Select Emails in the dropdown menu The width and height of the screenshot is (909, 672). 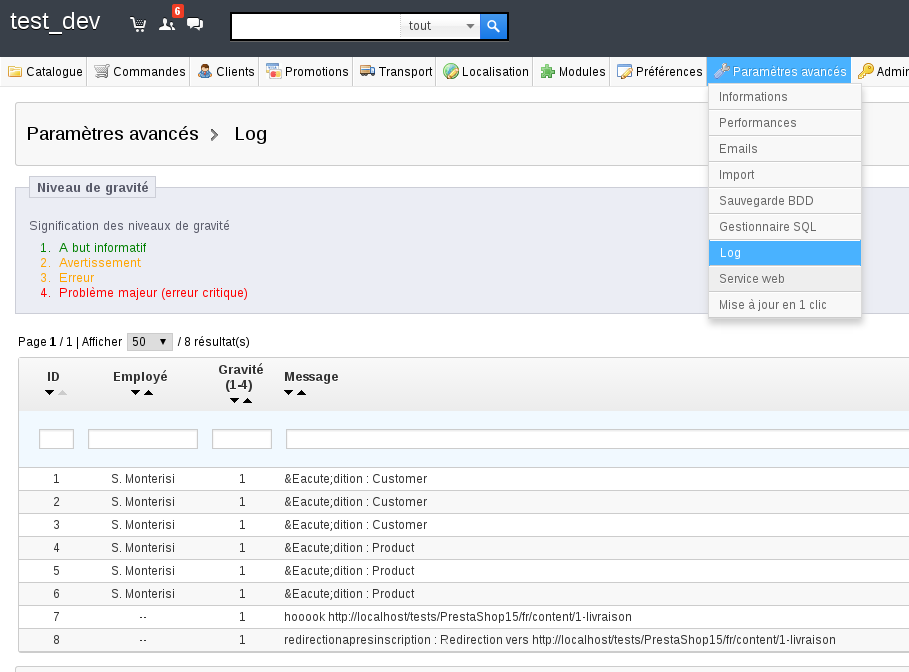coord(784,149)
